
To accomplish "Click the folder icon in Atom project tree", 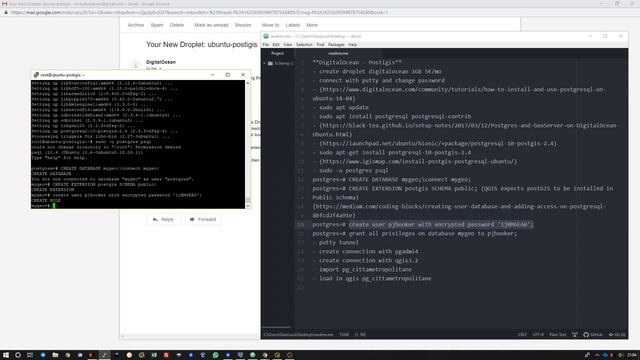I will pos(270,64).
